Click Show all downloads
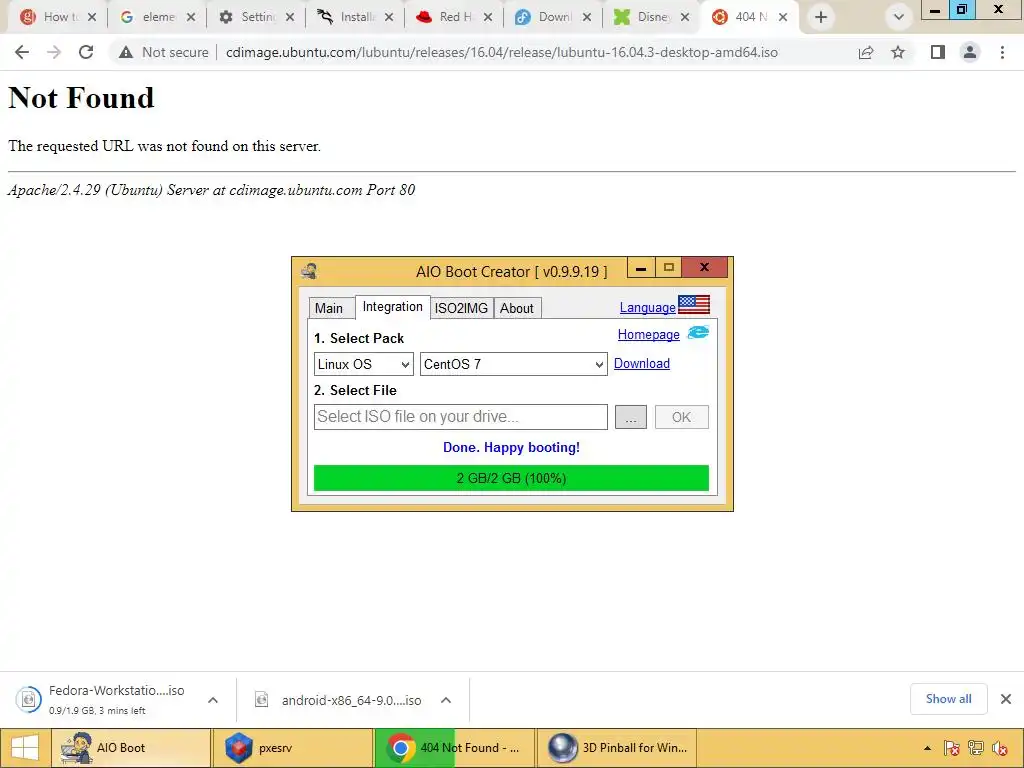The image size is (1024, 768). tap(948, 699)
